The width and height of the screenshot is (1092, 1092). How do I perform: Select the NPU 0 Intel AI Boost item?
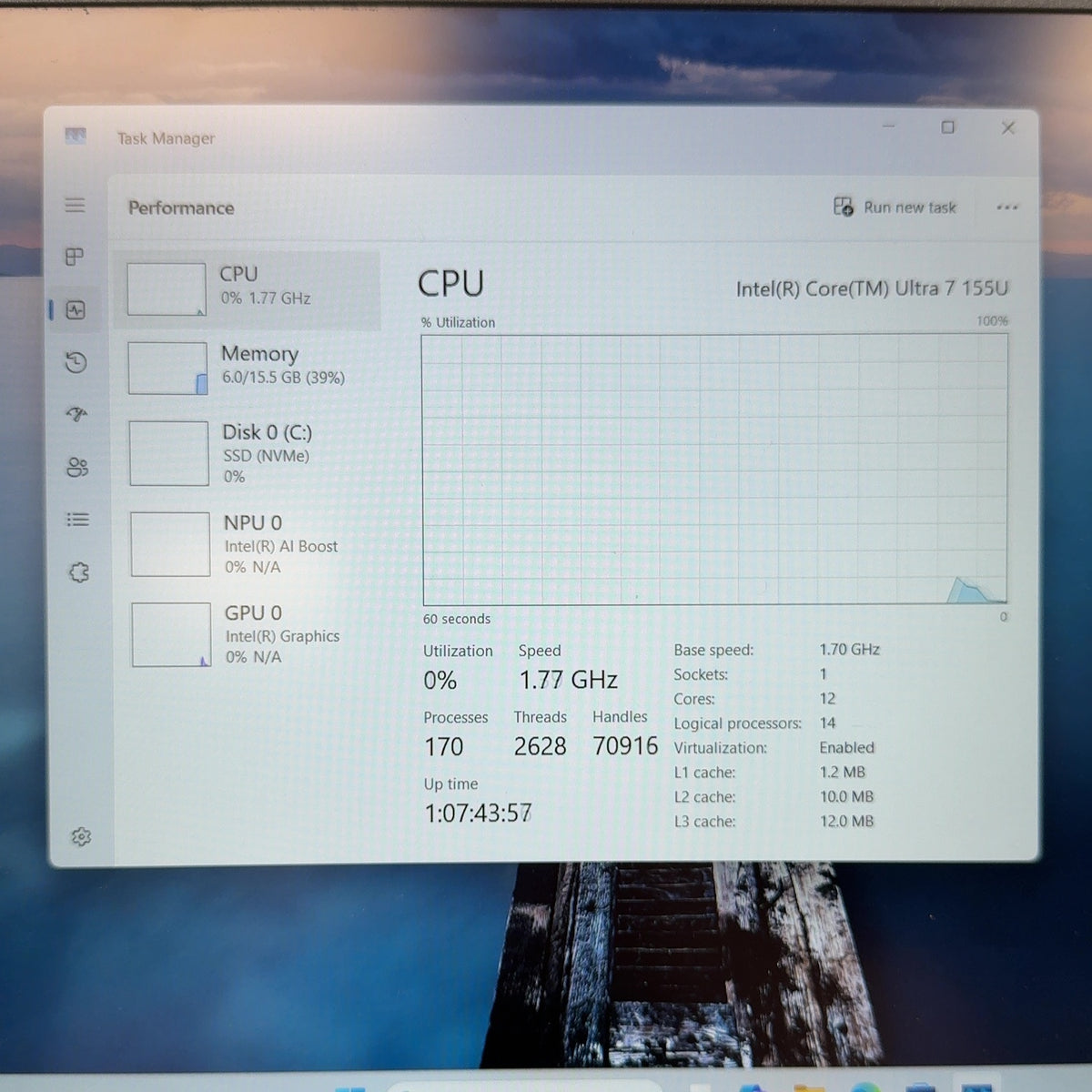[x=253, y=543]
